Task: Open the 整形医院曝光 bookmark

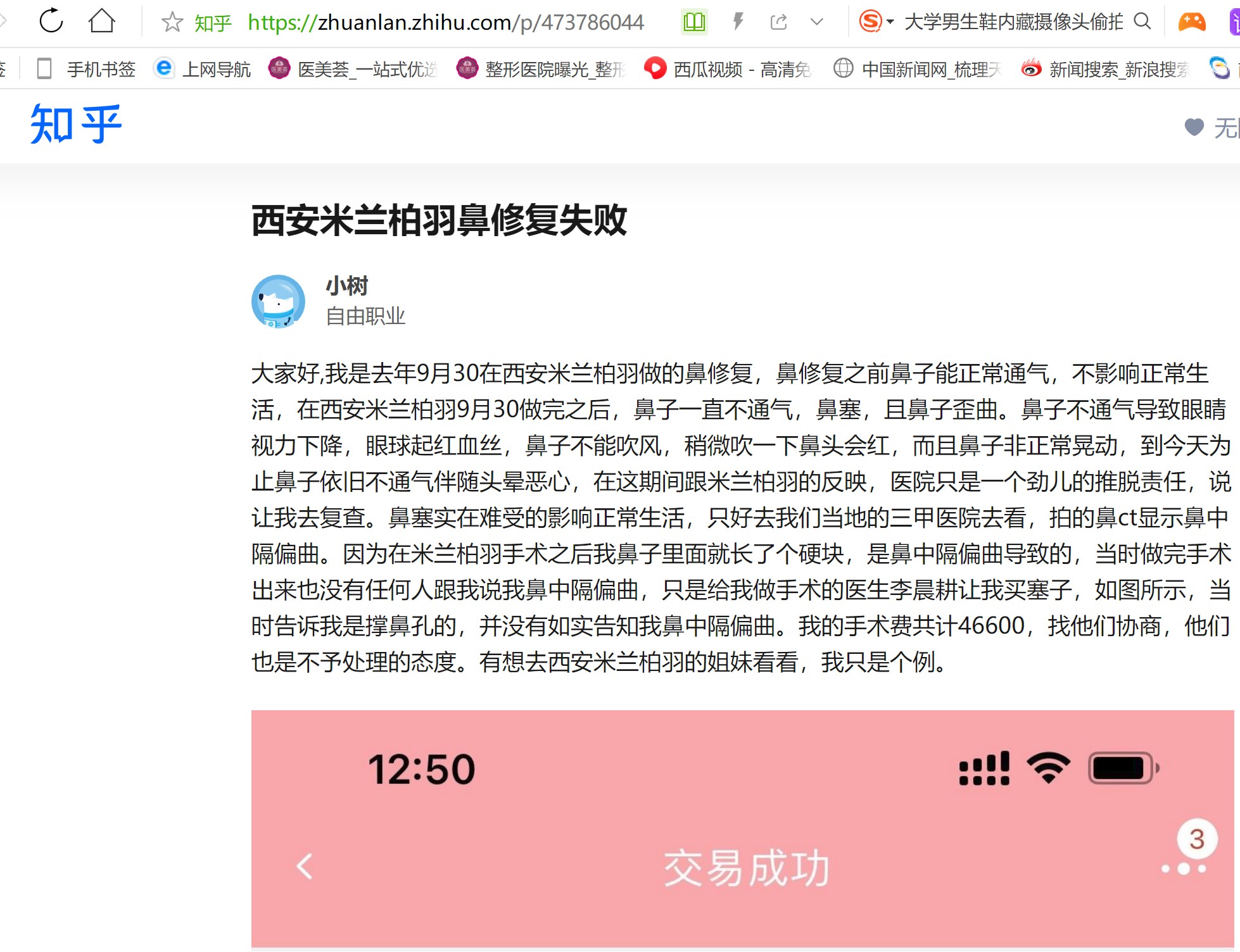Action: [x=540, y=69]
